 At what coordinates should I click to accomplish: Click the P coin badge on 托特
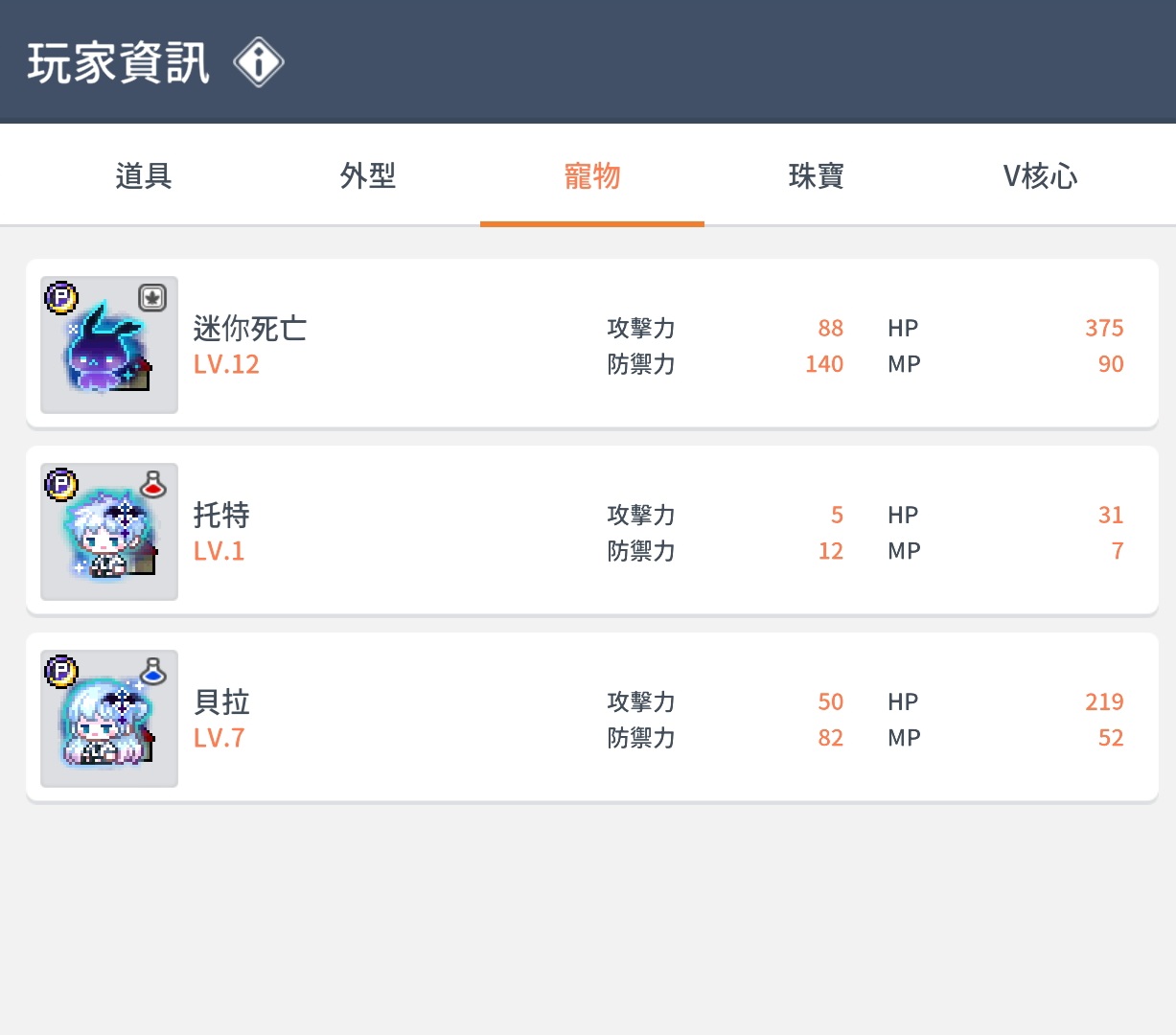[x=61, y=484]
